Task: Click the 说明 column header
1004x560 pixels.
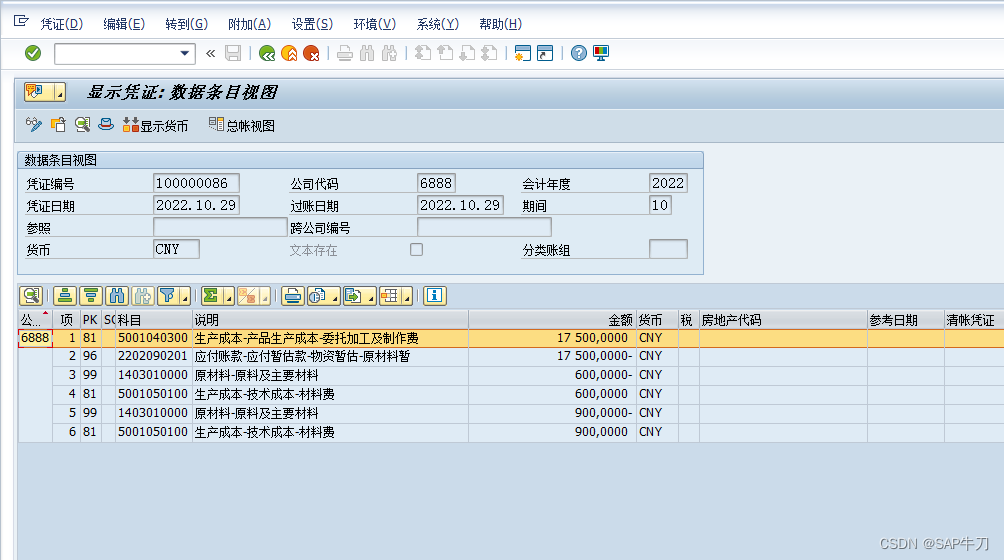Action: [330, 320]
